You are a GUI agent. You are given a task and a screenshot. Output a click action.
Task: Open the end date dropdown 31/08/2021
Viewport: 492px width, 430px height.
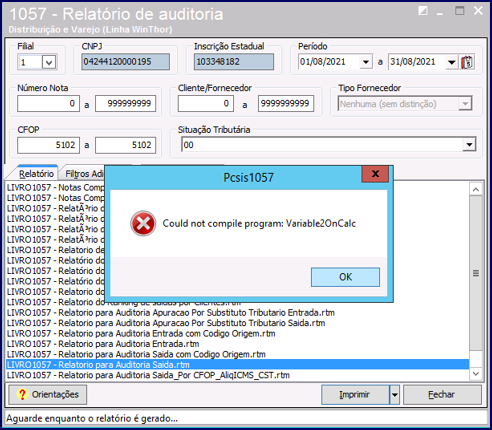[451, 62]
